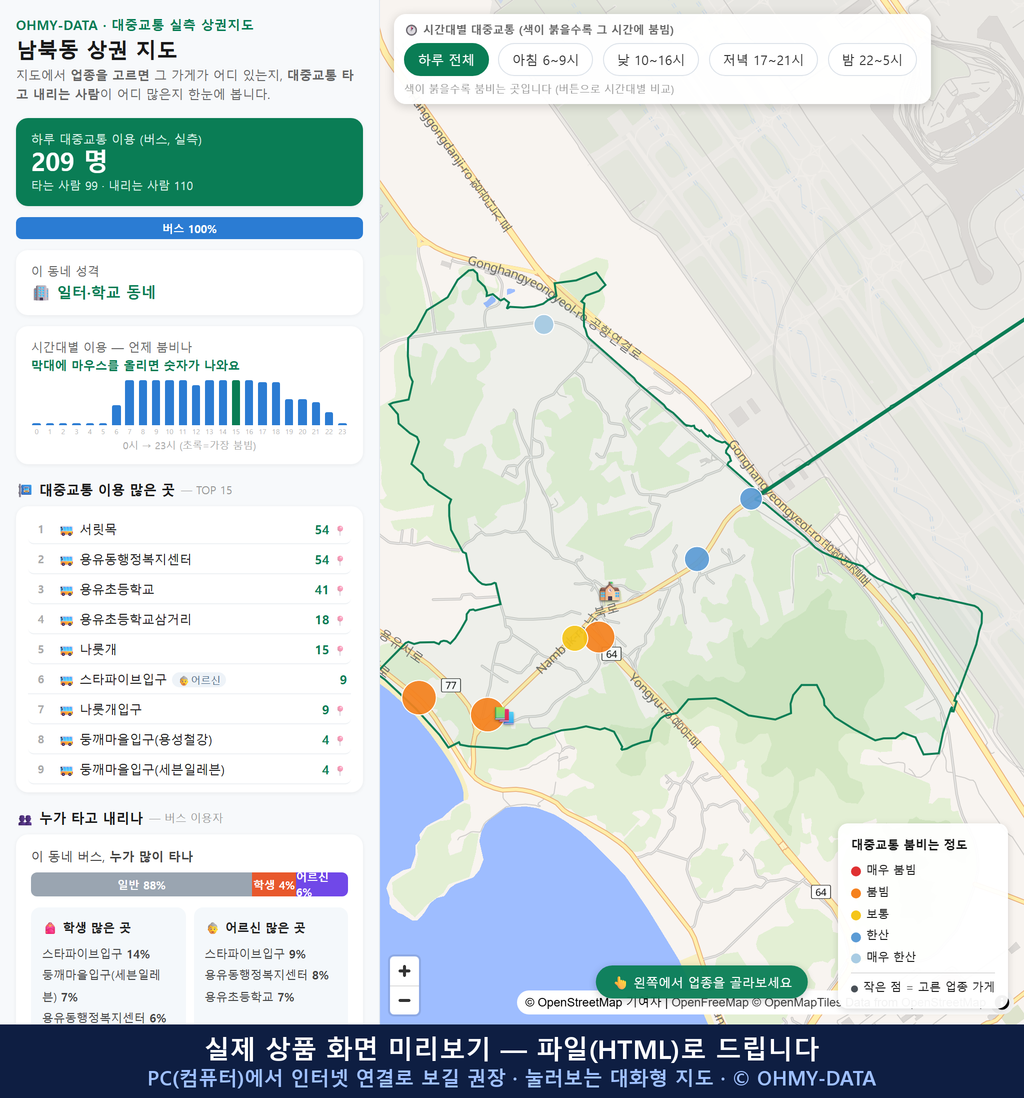Viewport: 1024px width, 1098px height.
Task: Click the blue 한산 legend dot
Action: point(855,936)
